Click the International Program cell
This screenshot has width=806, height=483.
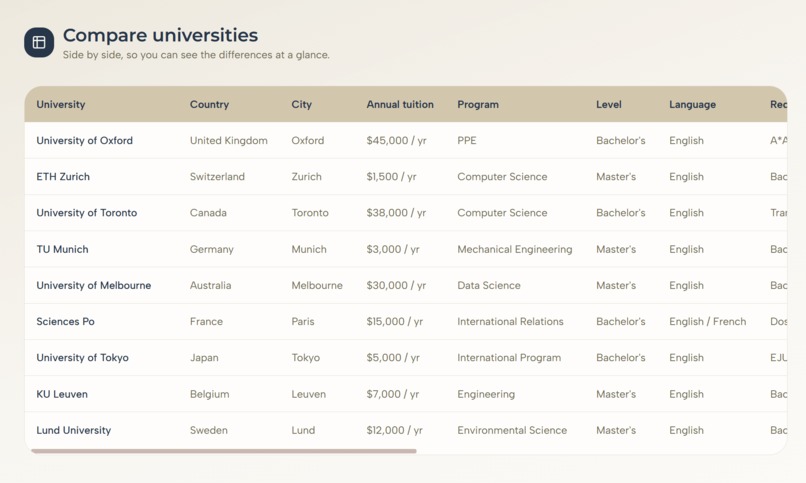click(x=509, y=358)
